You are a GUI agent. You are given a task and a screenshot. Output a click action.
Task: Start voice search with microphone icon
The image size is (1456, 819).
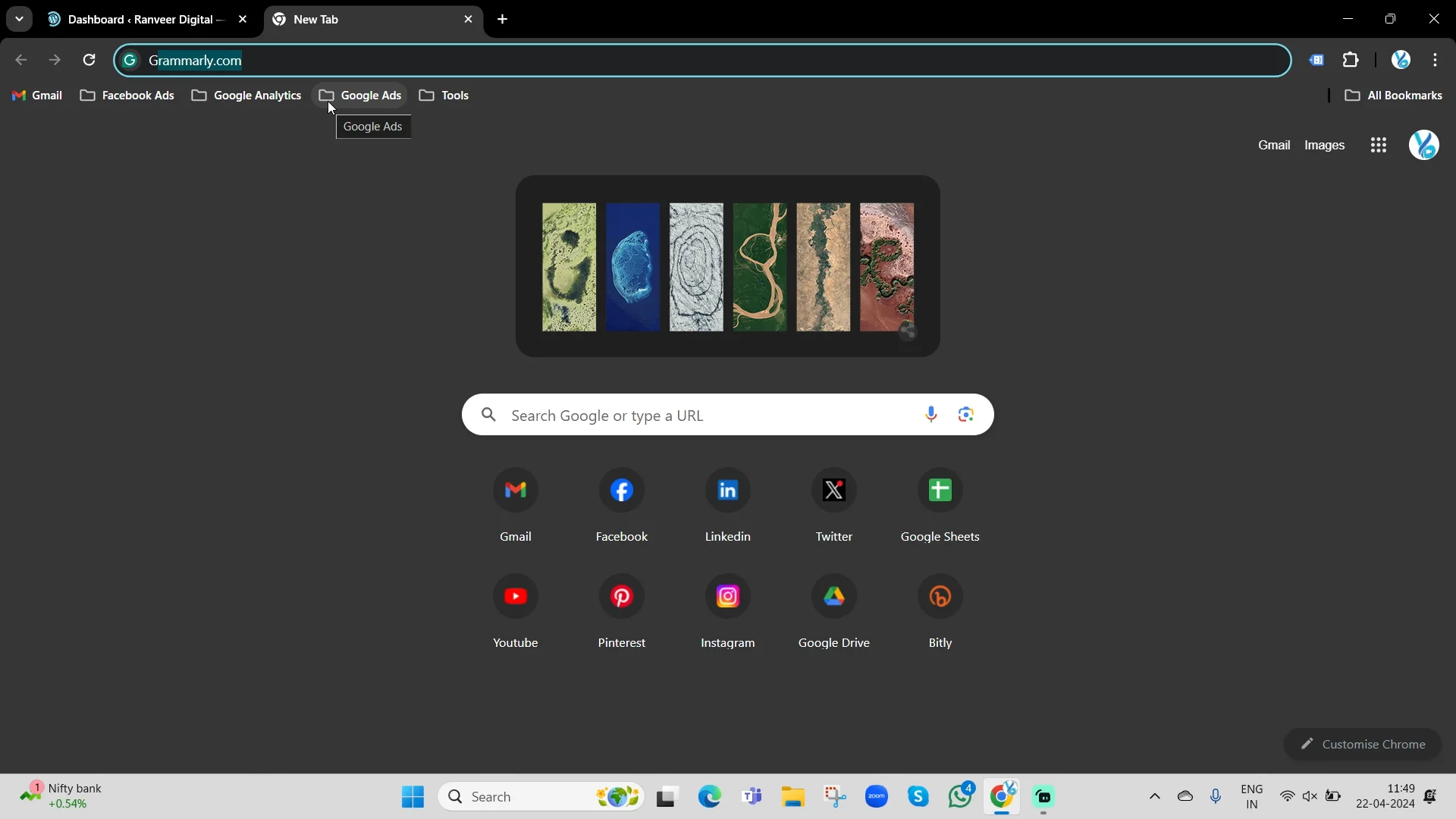(x=931, y=415)
